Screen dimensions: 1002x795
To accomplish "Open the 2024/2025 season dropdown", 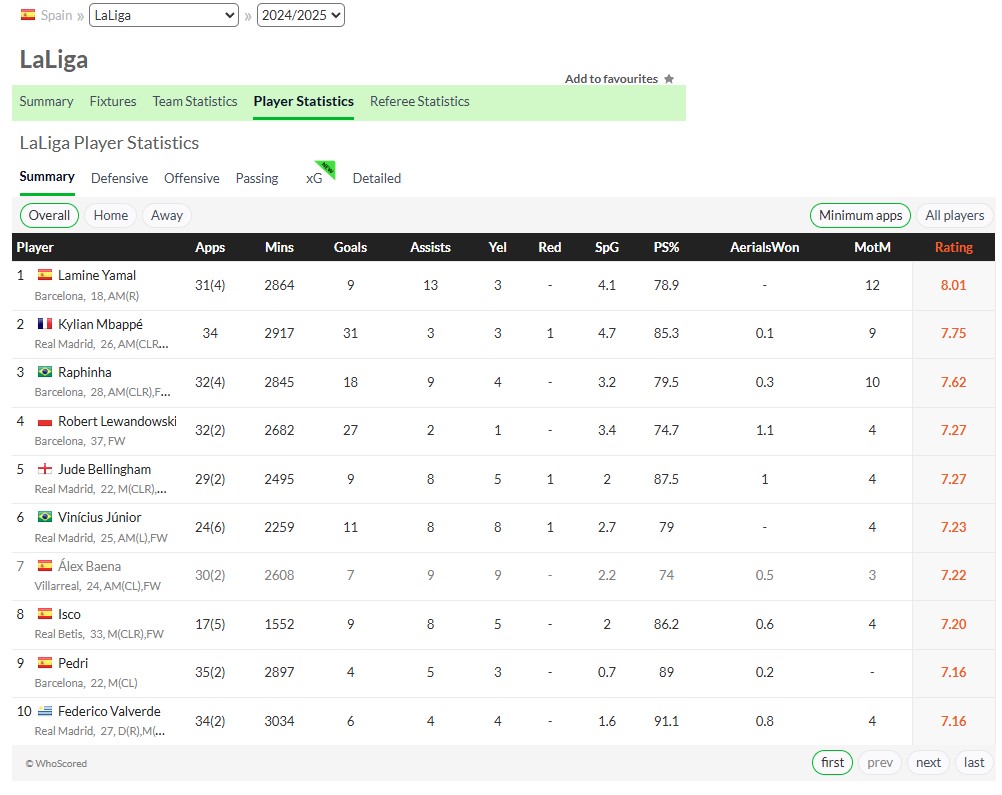I will (300, 15).
